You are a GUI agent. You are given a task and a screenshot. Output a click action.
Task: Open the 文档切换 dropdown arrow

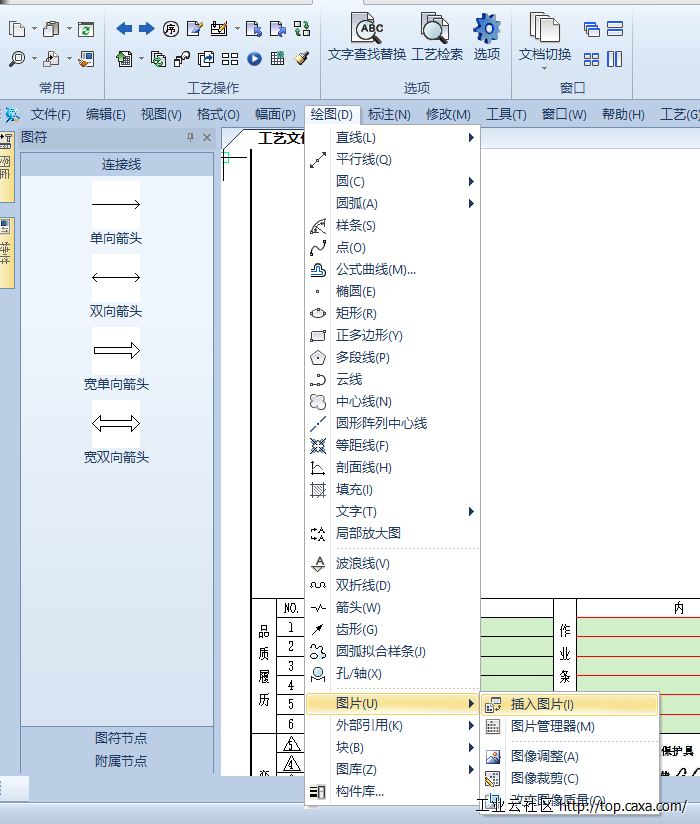coord(544,68)
